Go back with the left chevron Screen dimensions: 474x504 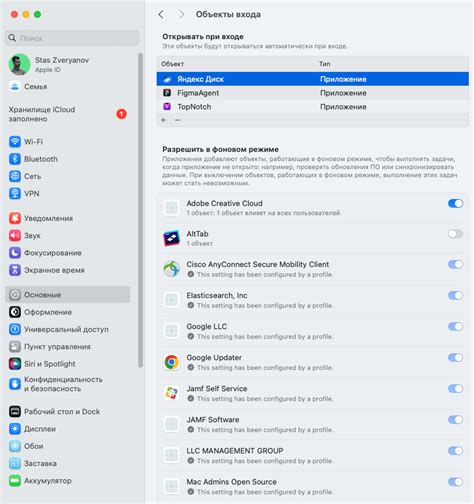[161, 14]
